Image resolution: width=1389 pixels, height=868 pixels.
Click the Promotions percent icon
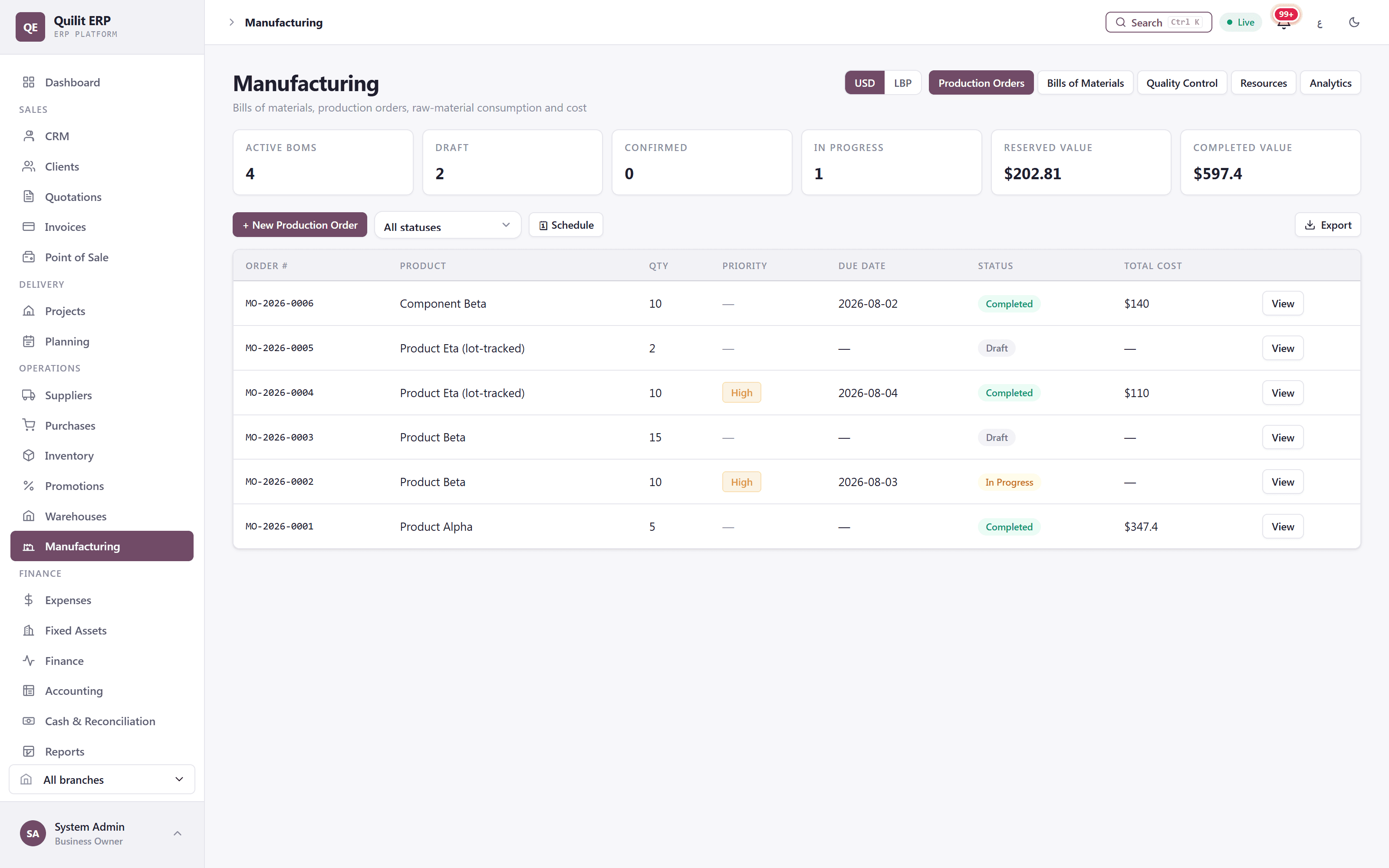click(29, 486)
